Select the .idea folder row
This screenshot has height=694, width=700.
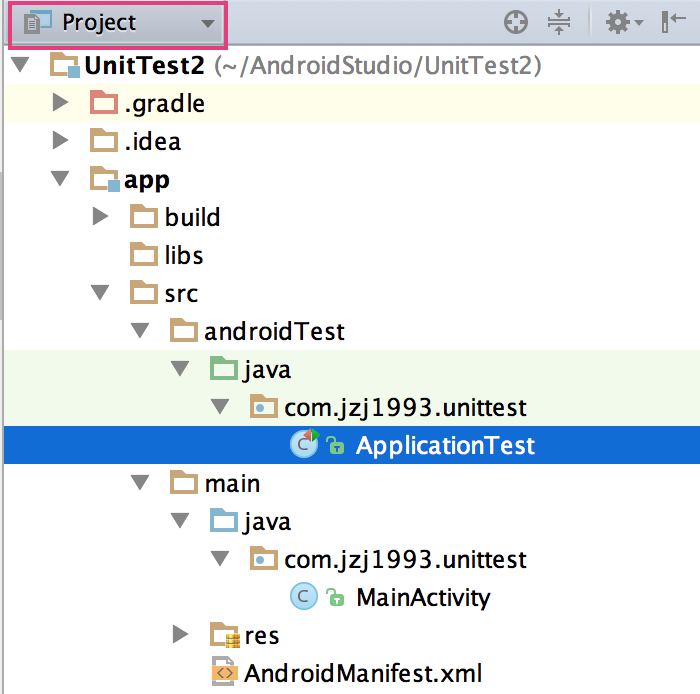(352, 141)
